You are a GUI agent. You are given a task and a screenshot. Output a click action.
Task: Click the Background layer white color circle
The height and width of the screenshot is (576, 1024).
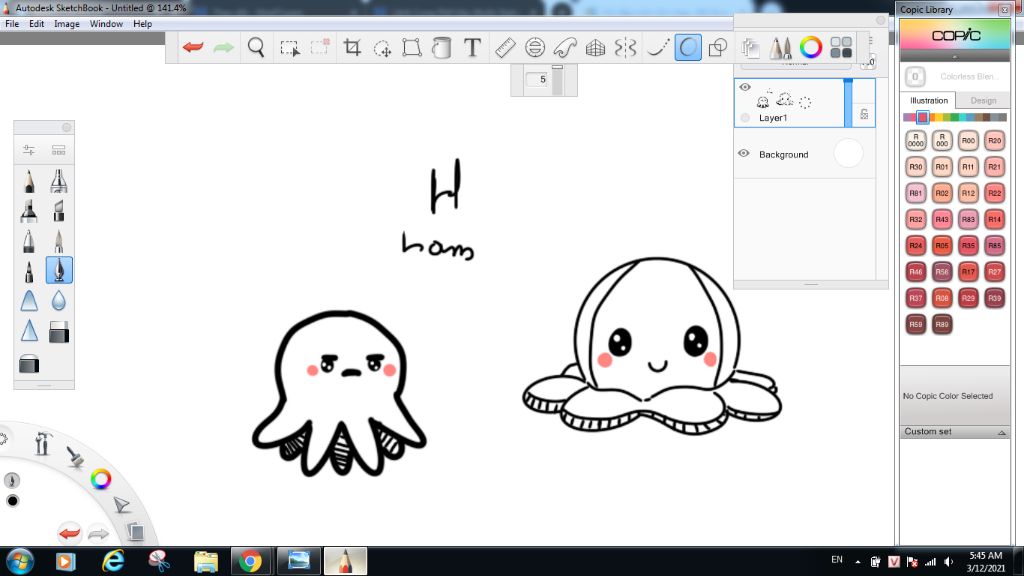848,153
